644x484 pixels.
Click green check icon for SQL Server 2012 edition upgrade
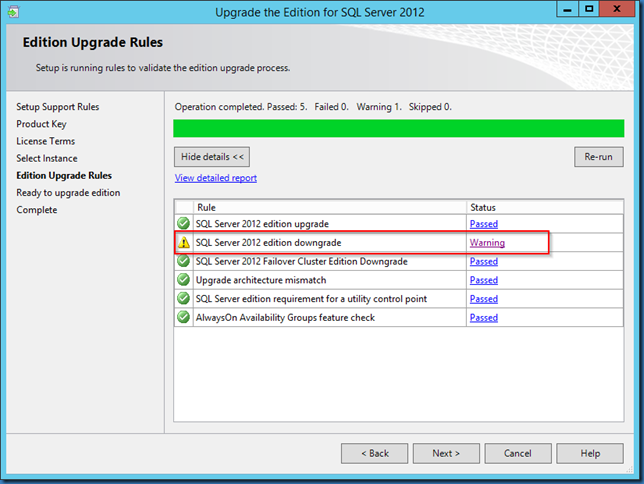(x=183, y=223)
